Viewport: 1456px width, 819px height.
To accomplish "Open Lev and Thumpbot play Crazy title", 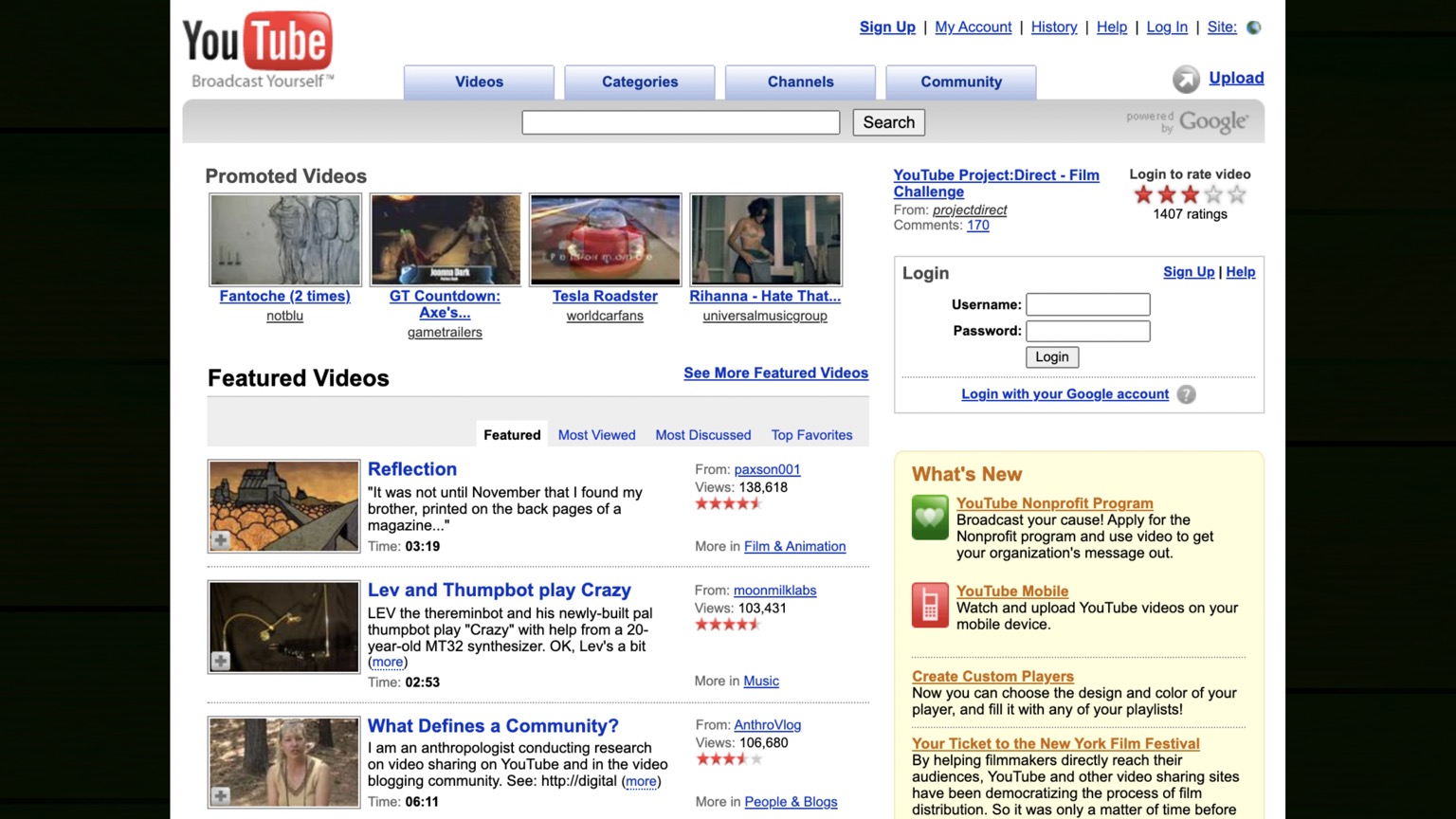I will (500, 591).
